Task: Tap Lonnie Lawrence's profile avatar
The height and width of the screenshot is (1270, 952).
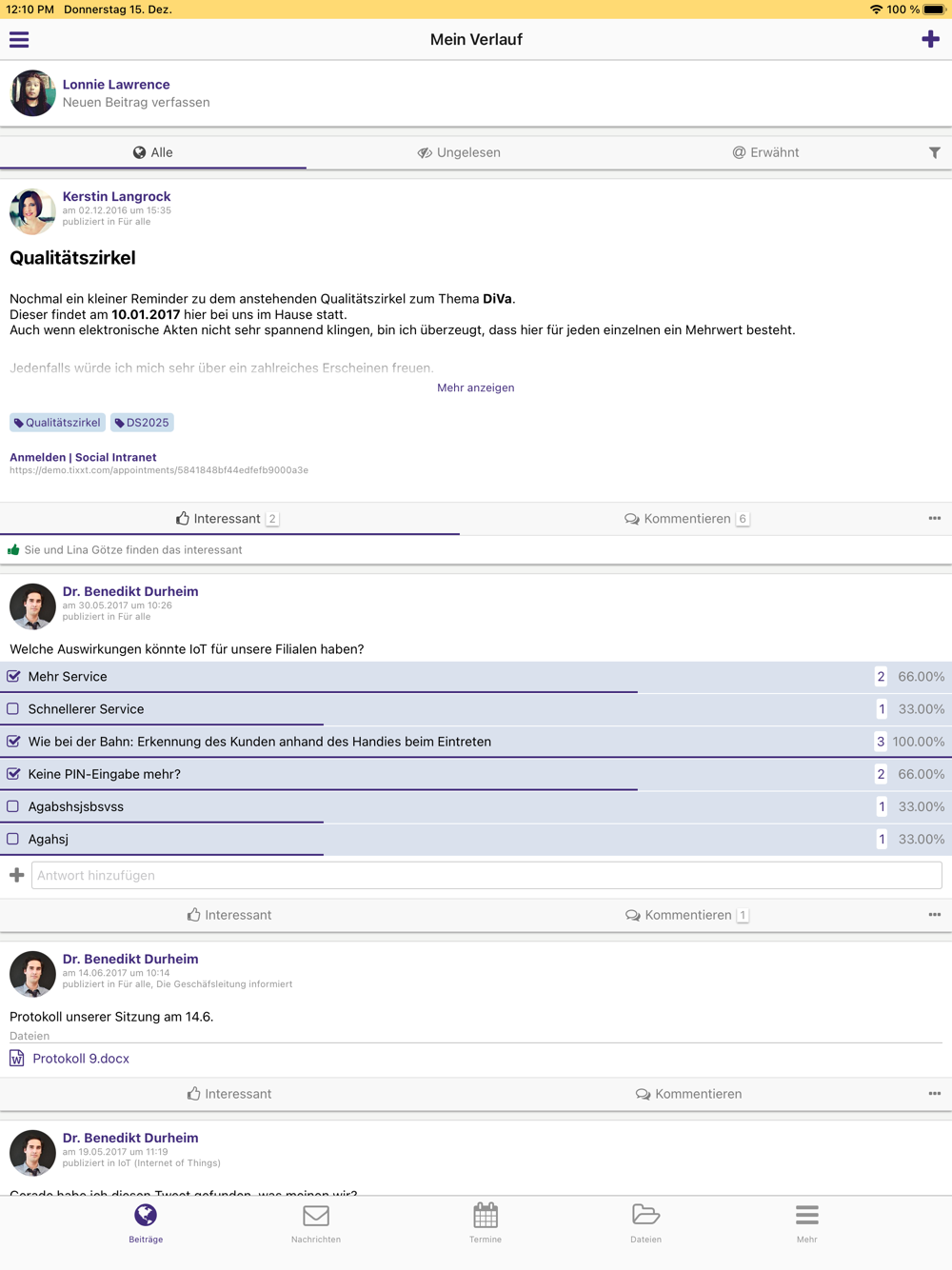Action: coord(32,93)
